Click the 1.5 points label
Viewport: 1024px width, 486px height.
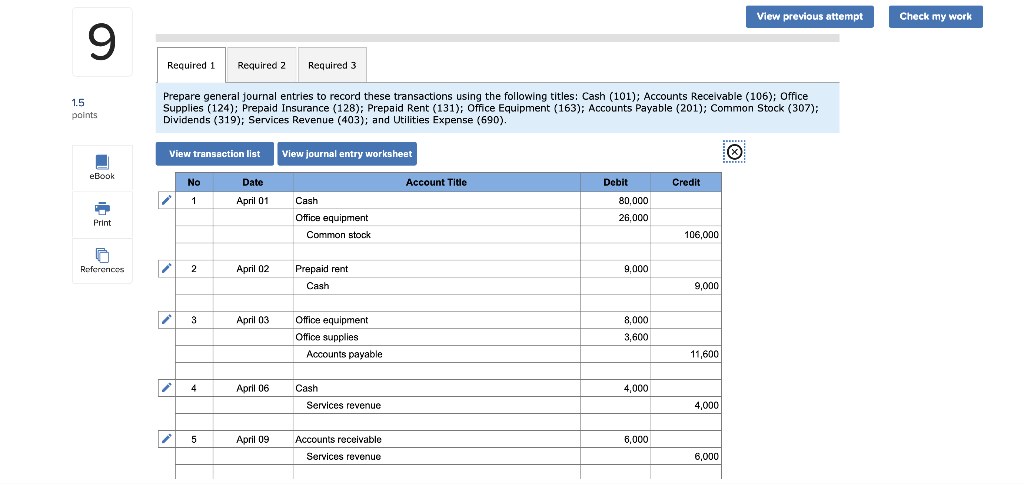point(84,108)
